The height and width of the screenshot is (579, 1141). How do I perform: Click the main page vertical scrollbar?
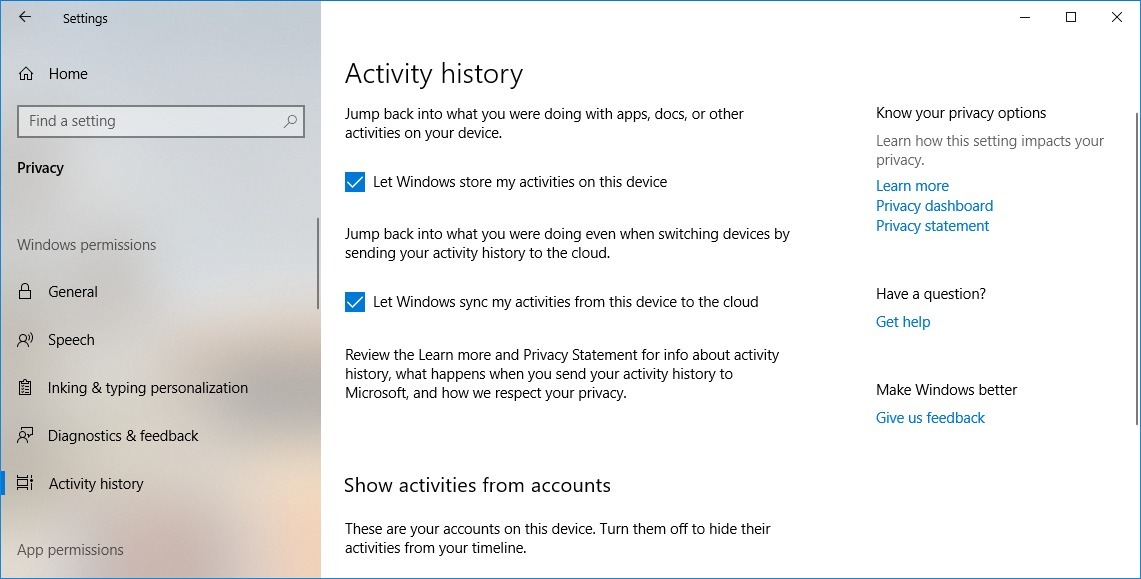pos(1137,269)
